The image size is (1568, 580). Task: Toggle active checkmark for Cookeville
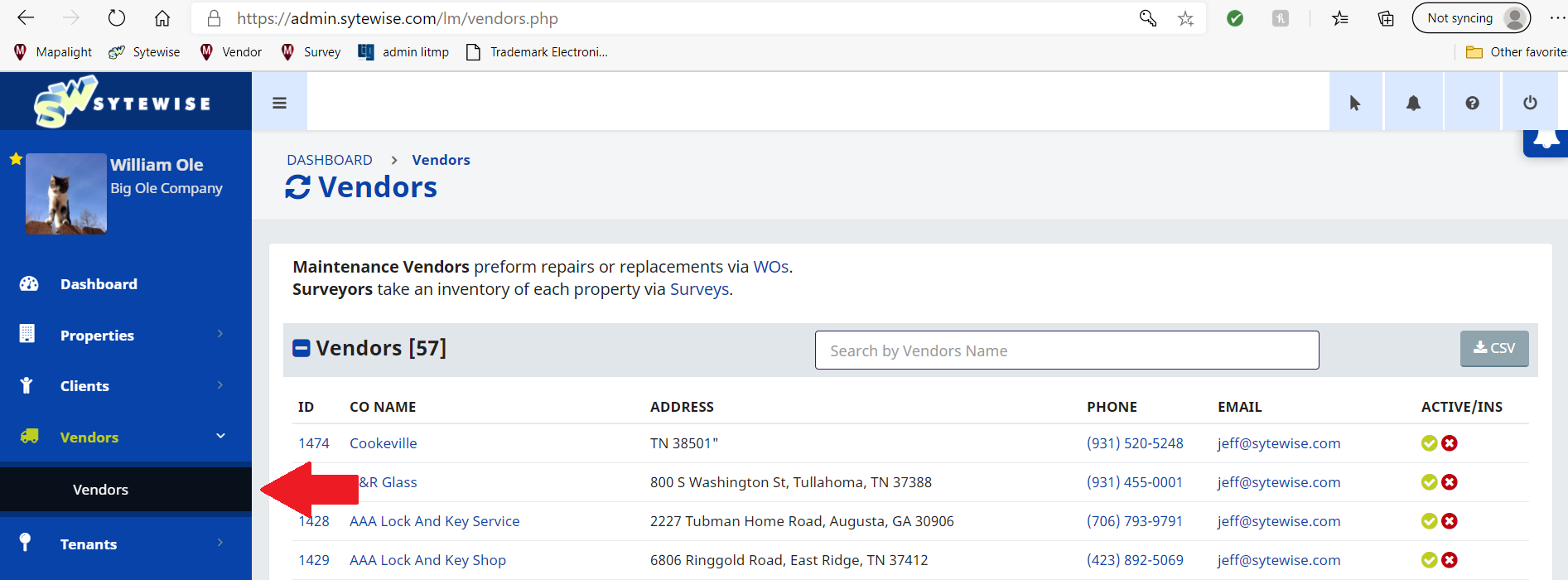point(1429,443)
